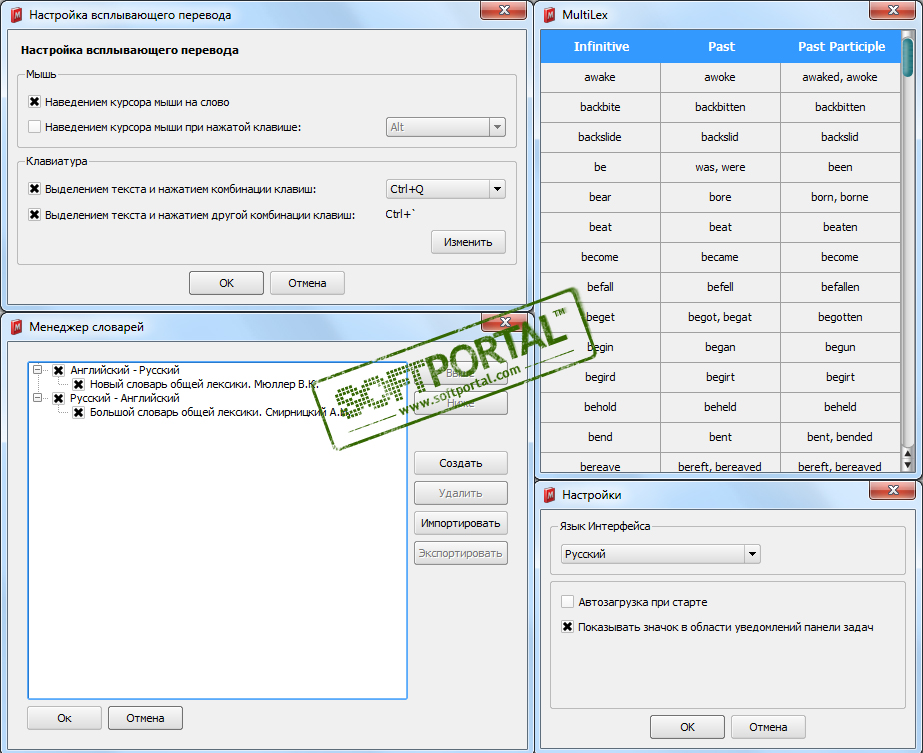Click the 'awake' infinitive cell
The height and width of the screenshot is (753, 923).
pos(600,77)
